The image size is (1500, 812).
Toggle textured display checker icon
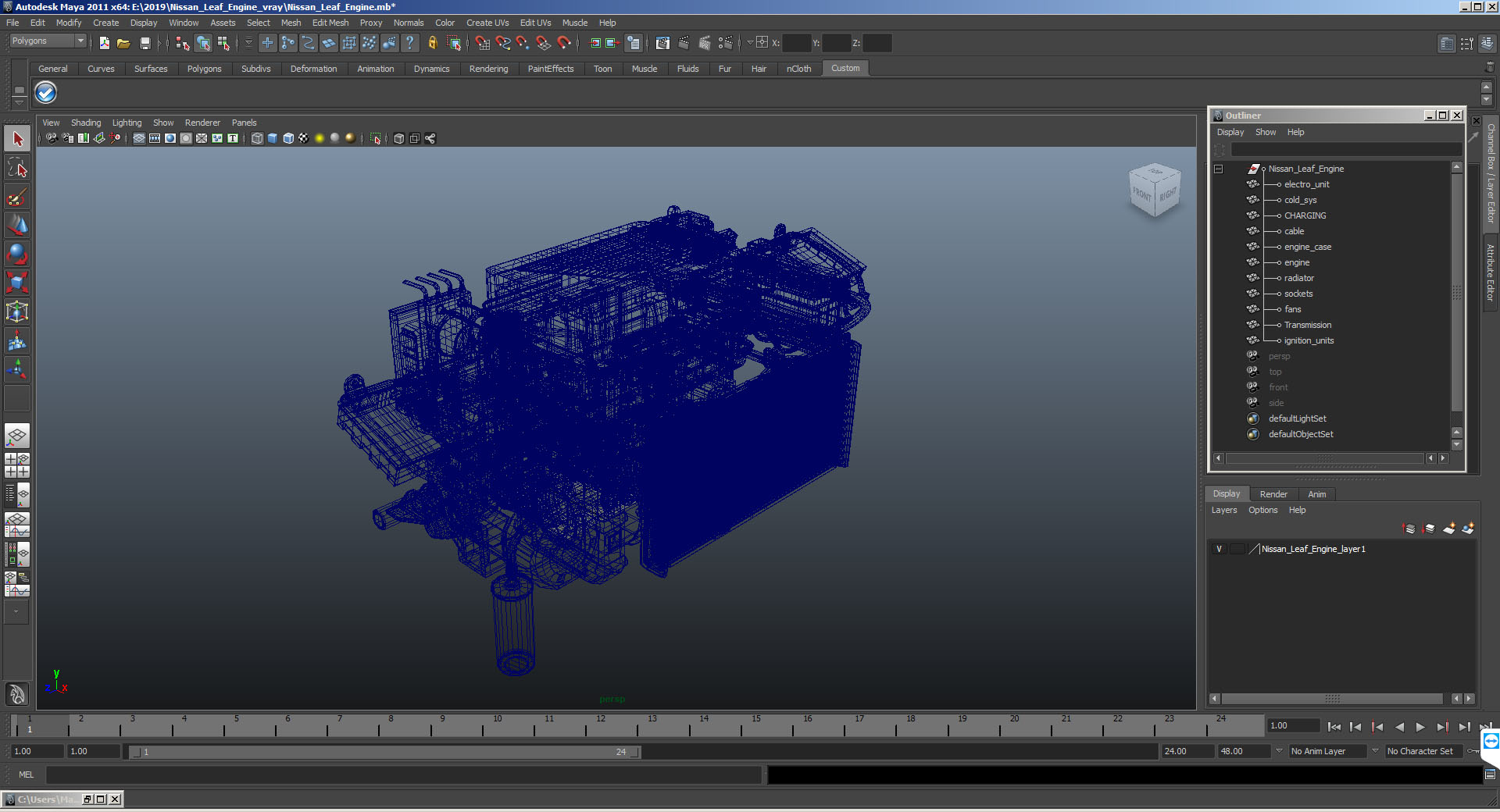click(x=304, y=138)
